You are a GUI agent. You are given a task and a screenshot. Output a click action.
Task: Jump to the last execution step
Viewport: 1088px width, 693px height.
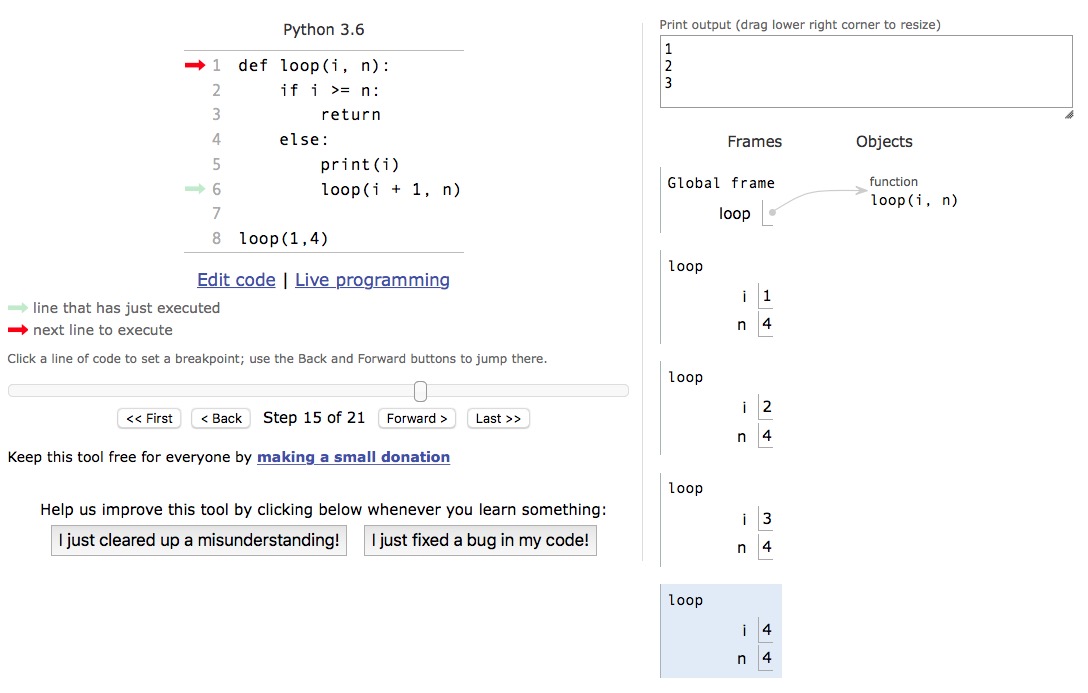click(x=498, y=418)
